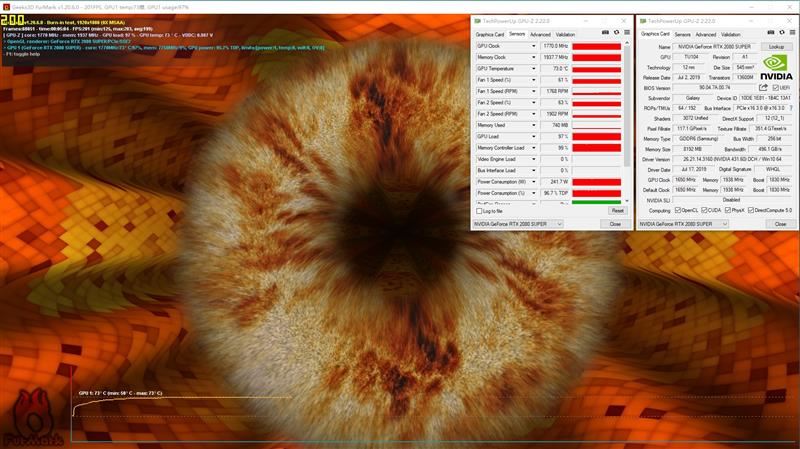Image resolution: width=800 pixels, height=449 pixels.
Task: Open the Memory Used sensor dropdown
Action: tap(534, 125)
